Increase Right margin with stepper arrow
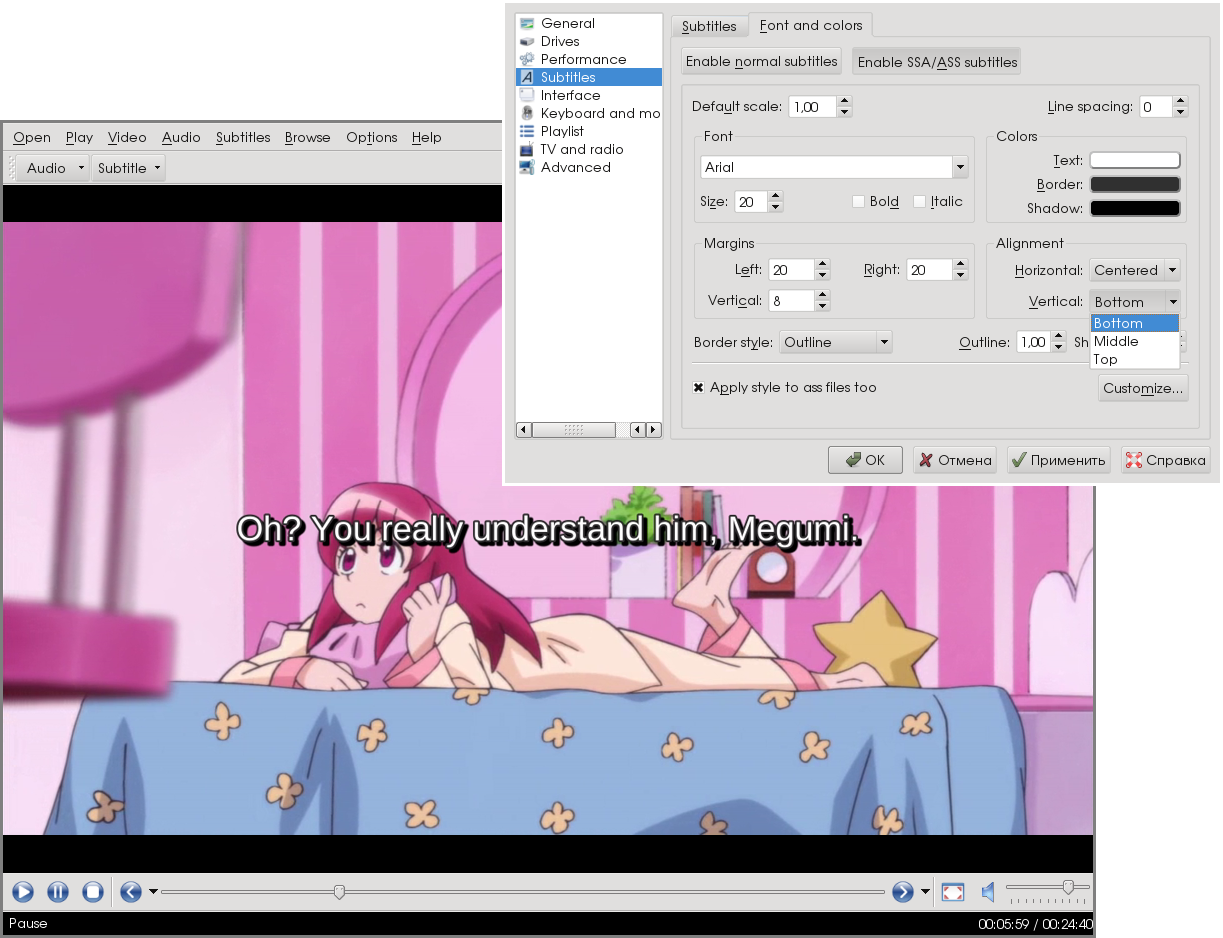The width and height of the screenshot is (1223, 938). [960, 264]
